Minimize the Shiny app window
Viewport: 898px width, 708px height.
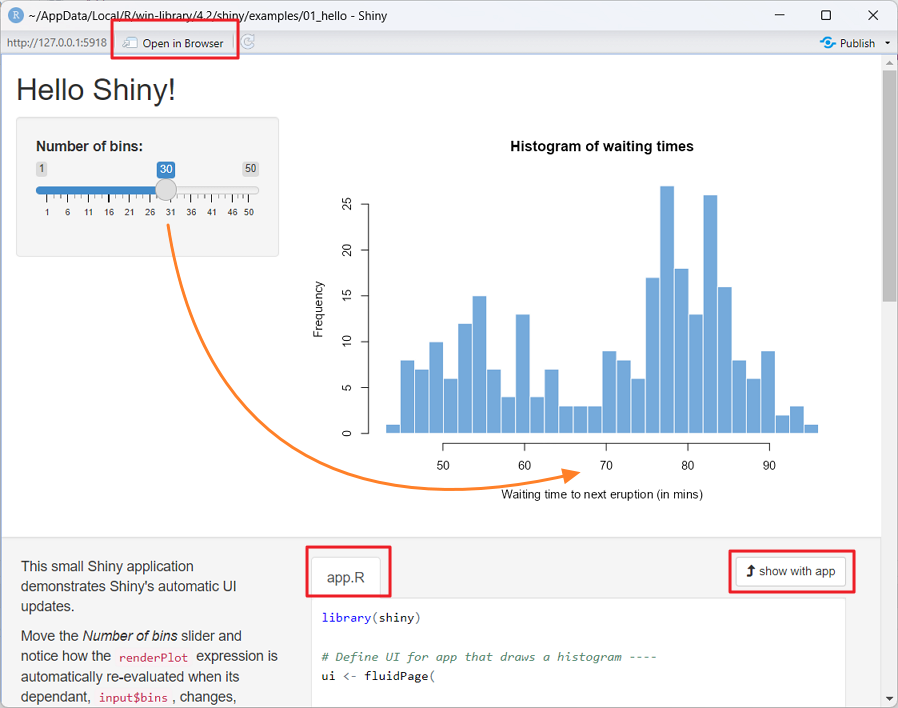(x=780, y=15)
